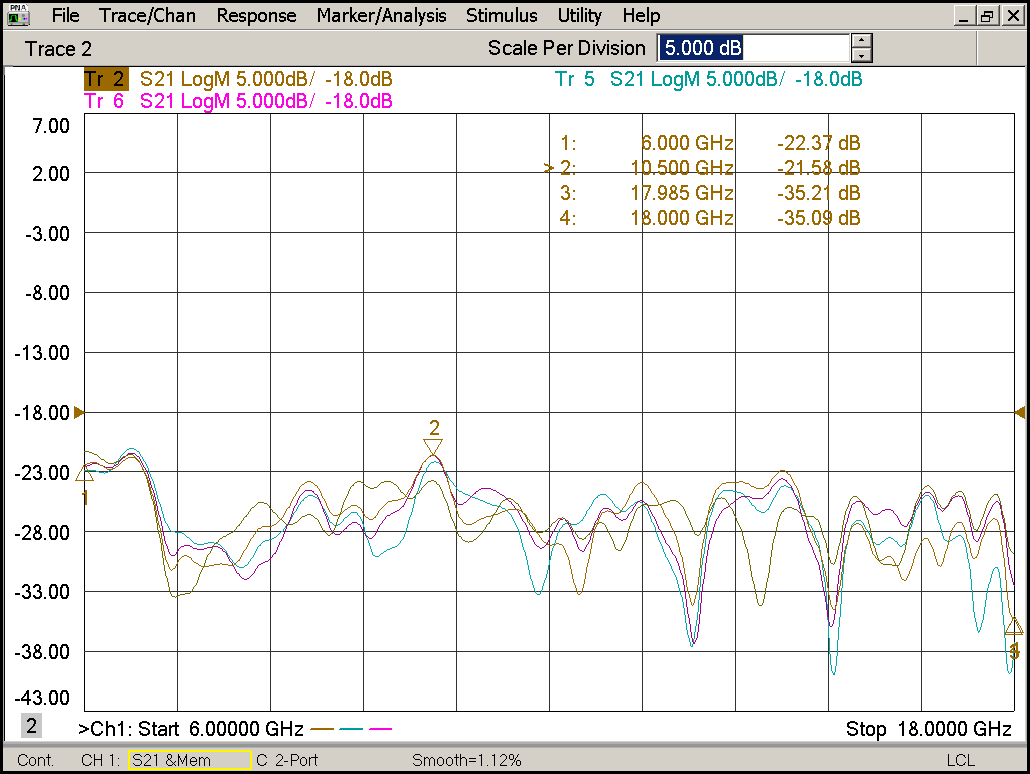Viewport: 1030px width, 774px height.
Task: Open the Utility menu
Action: [x=579, y=15]
